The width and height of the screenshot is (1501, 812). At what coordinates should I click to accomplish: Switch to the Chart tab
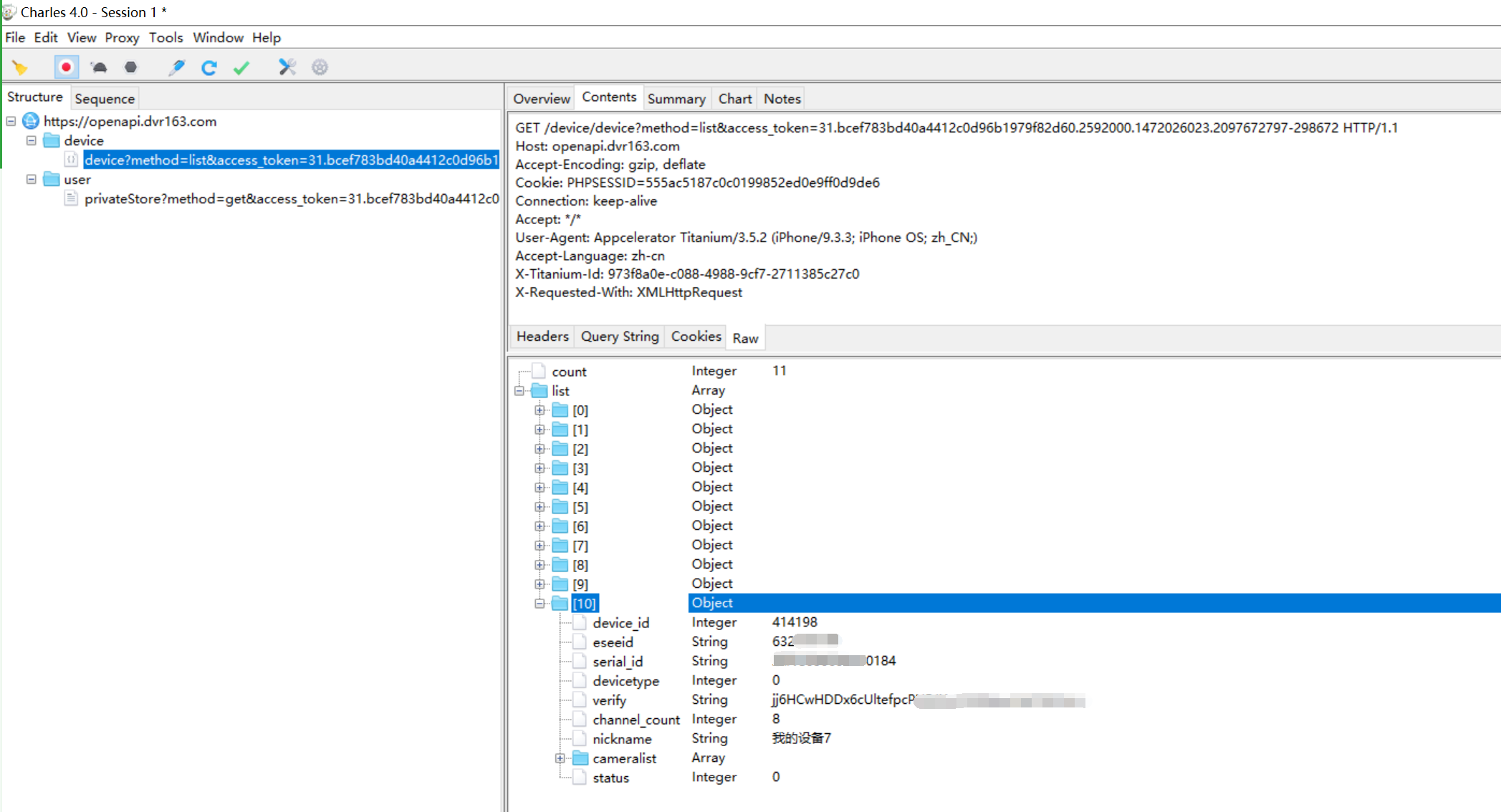tap(735, 99)
